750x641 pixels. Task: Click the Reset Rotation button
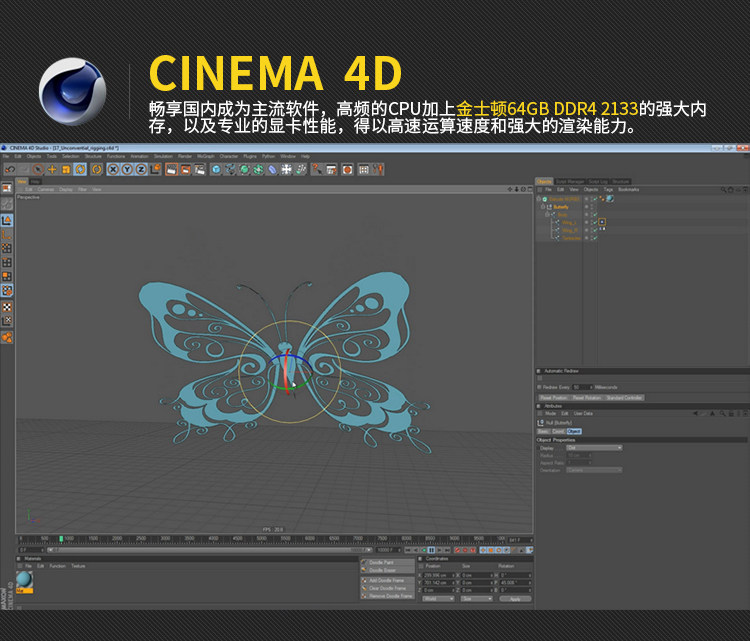[x=586, y=398]
